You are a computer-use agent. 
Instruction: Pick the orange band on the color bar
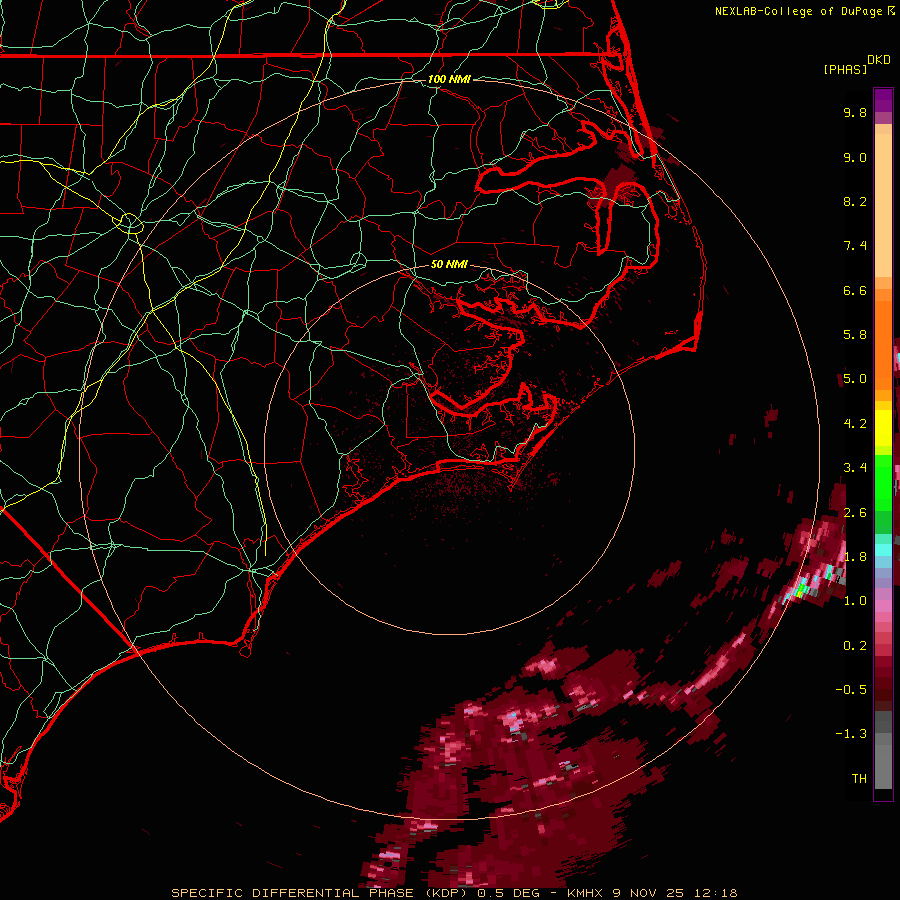pos(883,339)
